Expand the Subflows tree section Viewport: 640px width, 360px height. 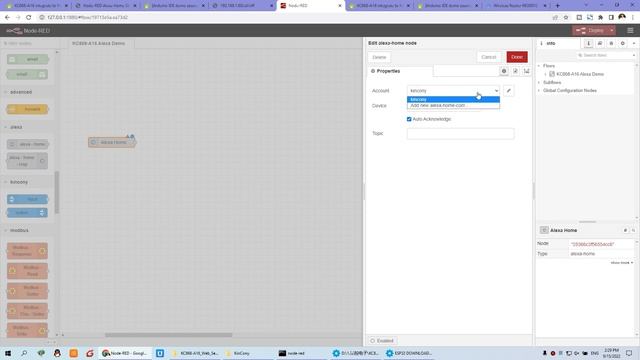(539, 82)
